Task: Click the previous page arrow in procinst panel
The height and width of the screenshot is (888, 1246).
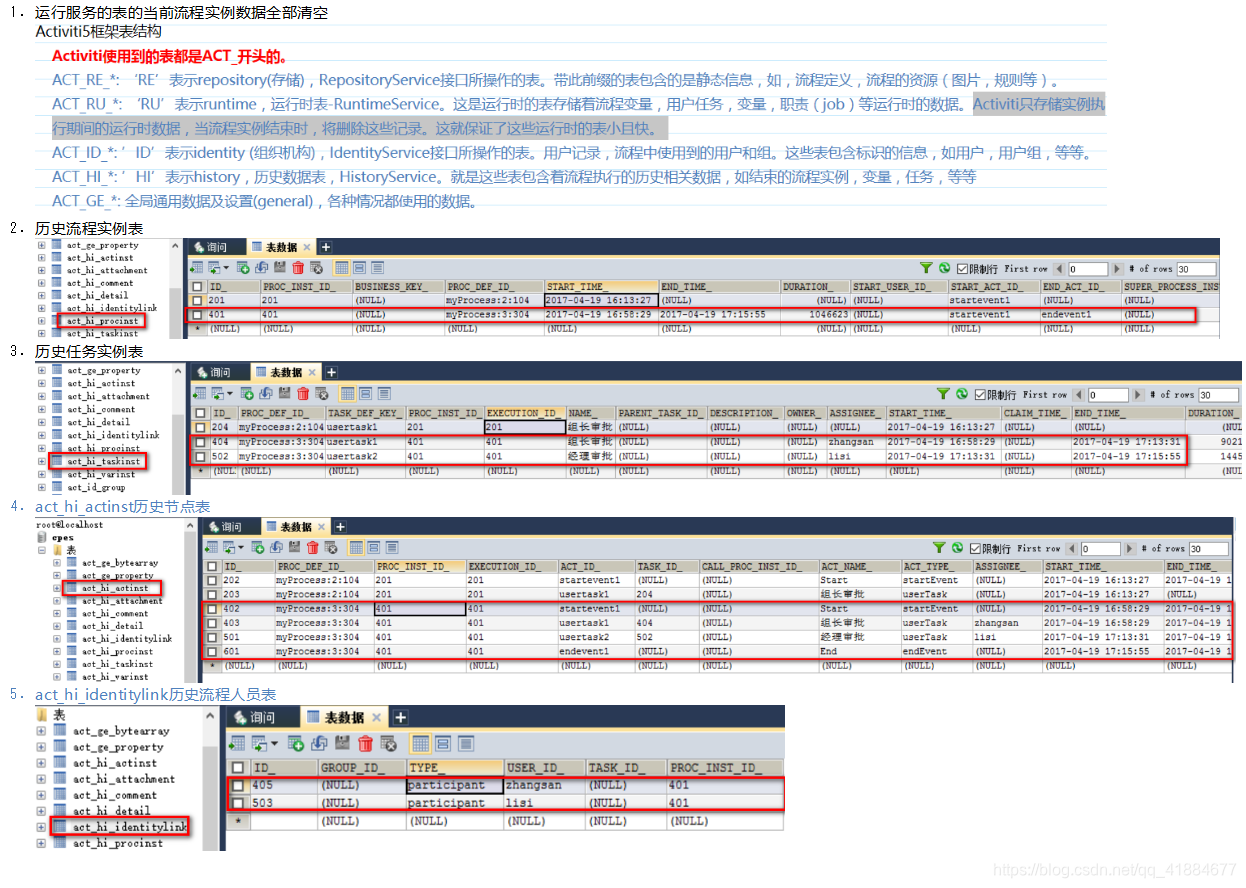Action: coord(1060,268)
